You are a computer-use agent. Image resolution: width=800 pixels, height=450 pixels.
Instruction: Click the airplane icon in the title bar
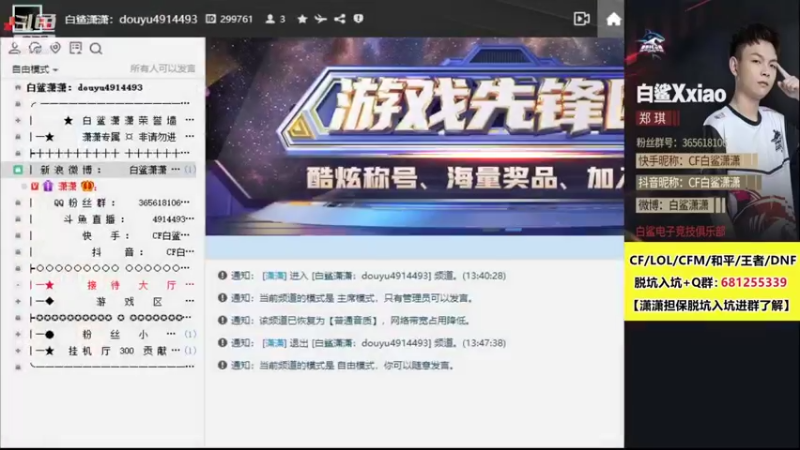(320, 19)
